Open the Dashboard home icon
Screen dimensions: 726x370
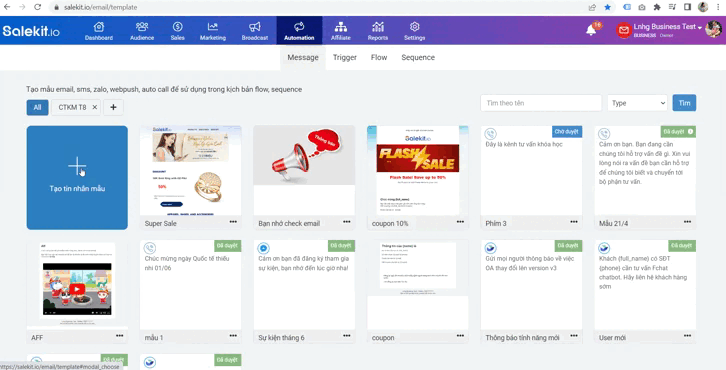[x=99, y=27]
